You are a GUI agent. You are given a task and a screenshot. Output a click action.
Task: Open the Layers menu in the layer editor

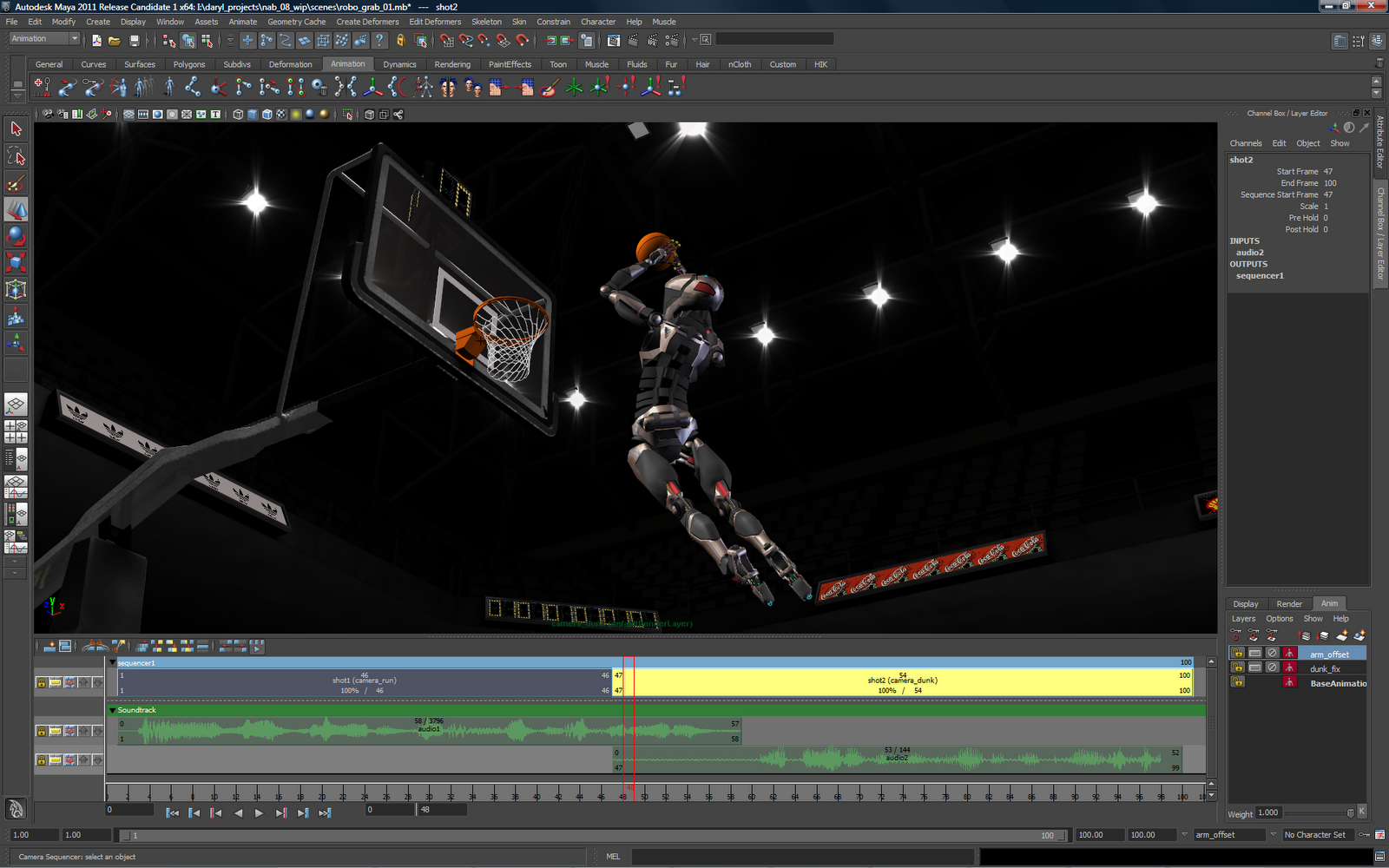point(1243,618)
